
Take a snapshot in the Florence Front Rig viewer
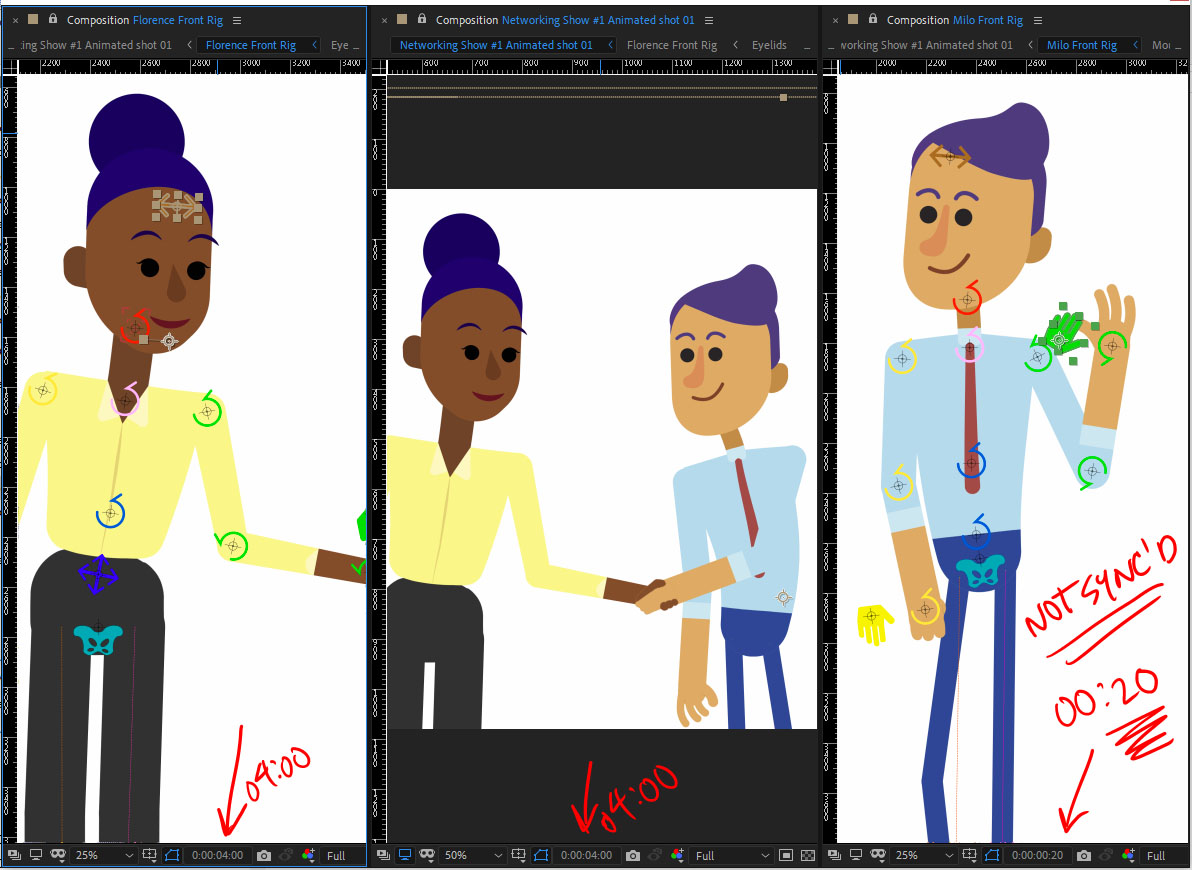click(264, 856)
